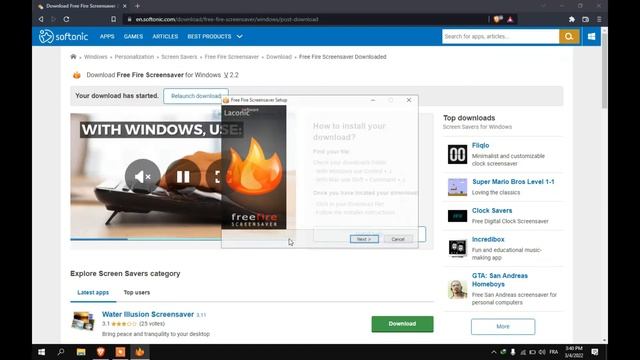This screenshot has width=640, height=360.
Task: Go to Free Fire Screensaver breadcrumb
Action: 232,57
